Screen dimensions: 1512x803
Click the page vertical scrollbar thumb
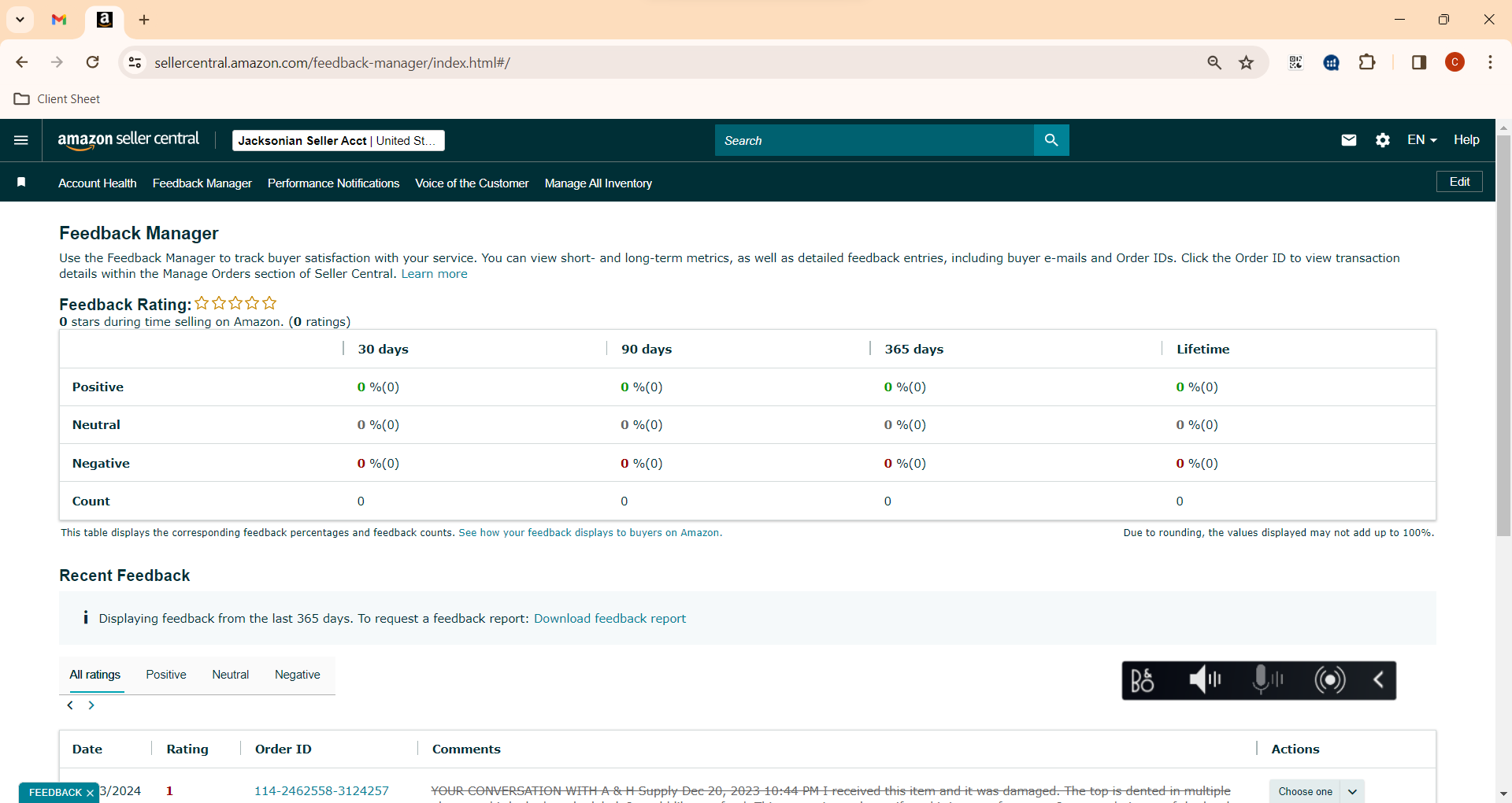(x=1503, y=335)
